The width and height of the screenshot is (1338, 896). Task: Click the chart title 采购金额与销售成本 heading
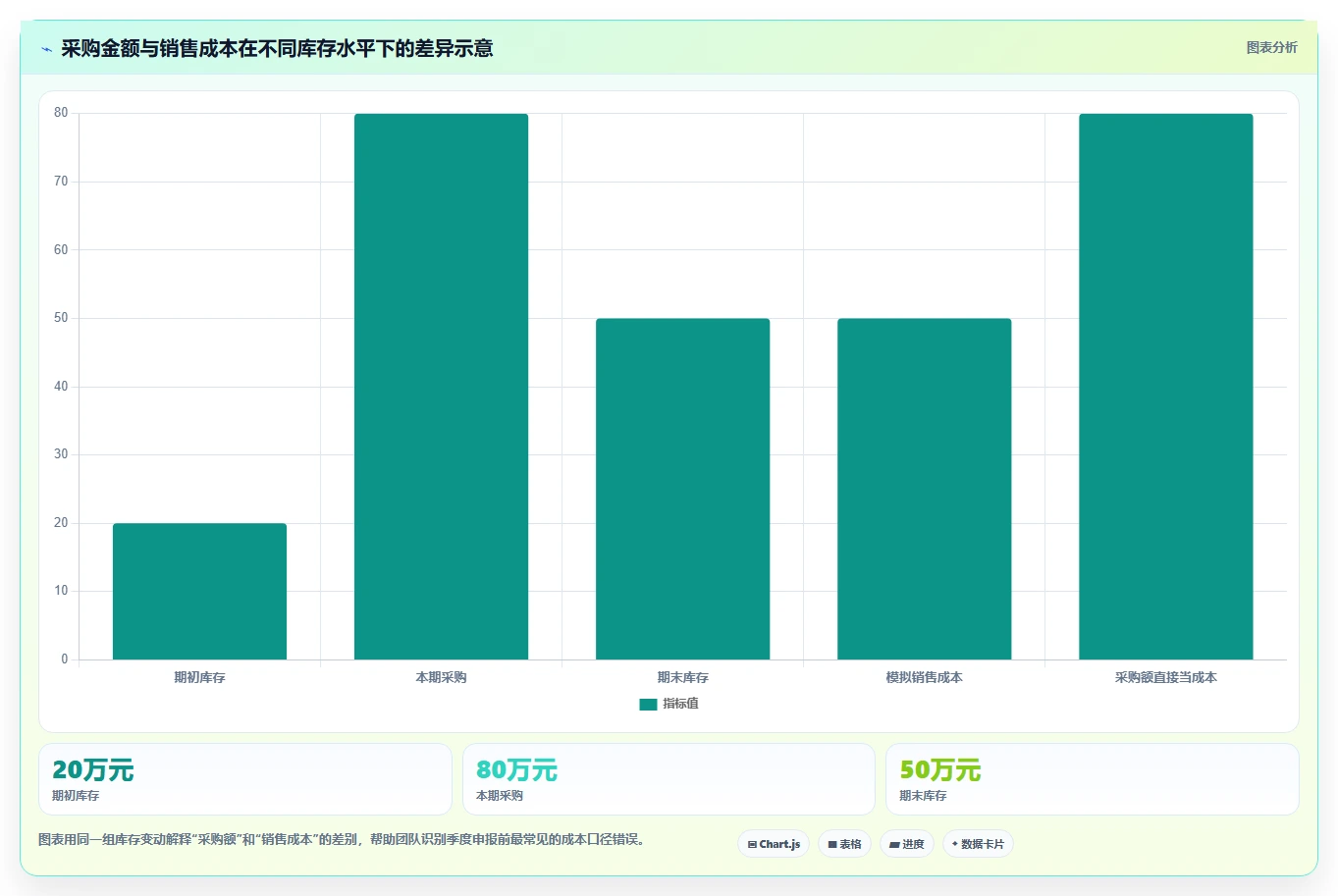coord(277,48)
